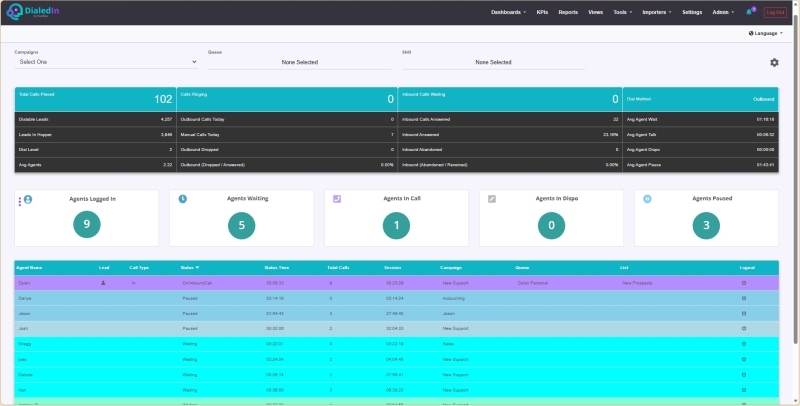Open the three-dot menu on Agents Logged In
The image size is (800, 406).
pos(19,201)
